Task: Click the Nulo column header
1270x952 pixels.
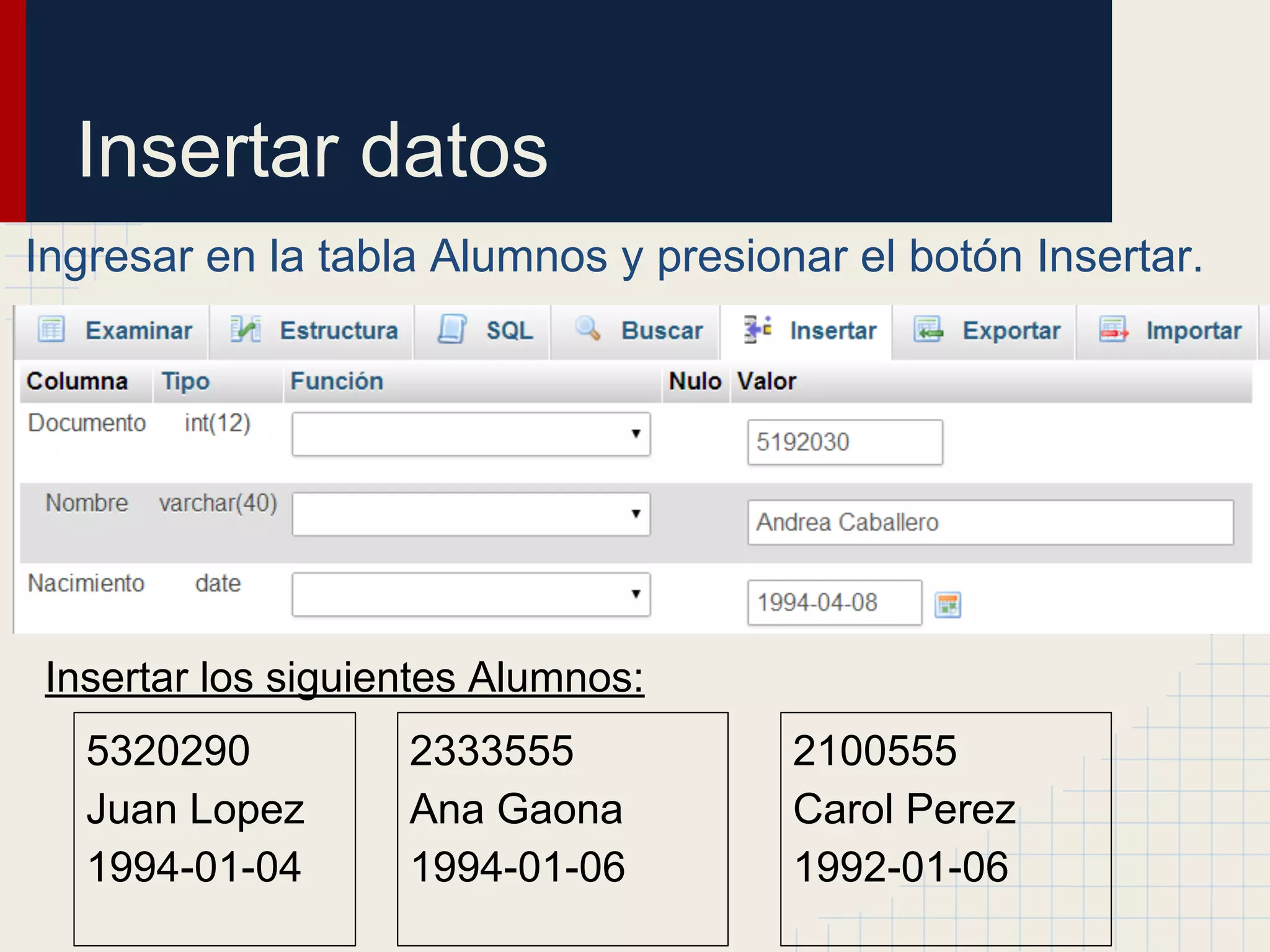Action: [x=695, y=381]
